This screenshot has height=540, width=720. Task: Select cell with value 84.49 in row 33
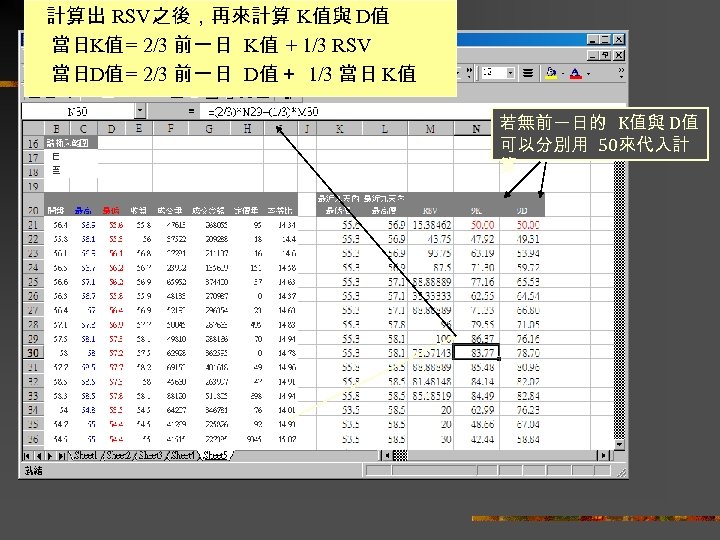click(476, 395)
